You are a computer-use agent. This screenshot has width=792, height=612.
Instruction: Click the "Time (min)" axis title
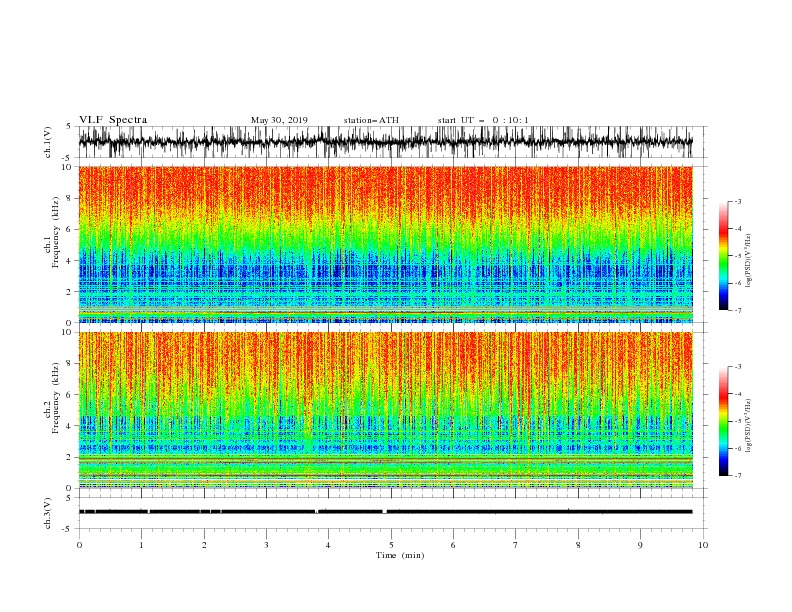click(400, 555)
